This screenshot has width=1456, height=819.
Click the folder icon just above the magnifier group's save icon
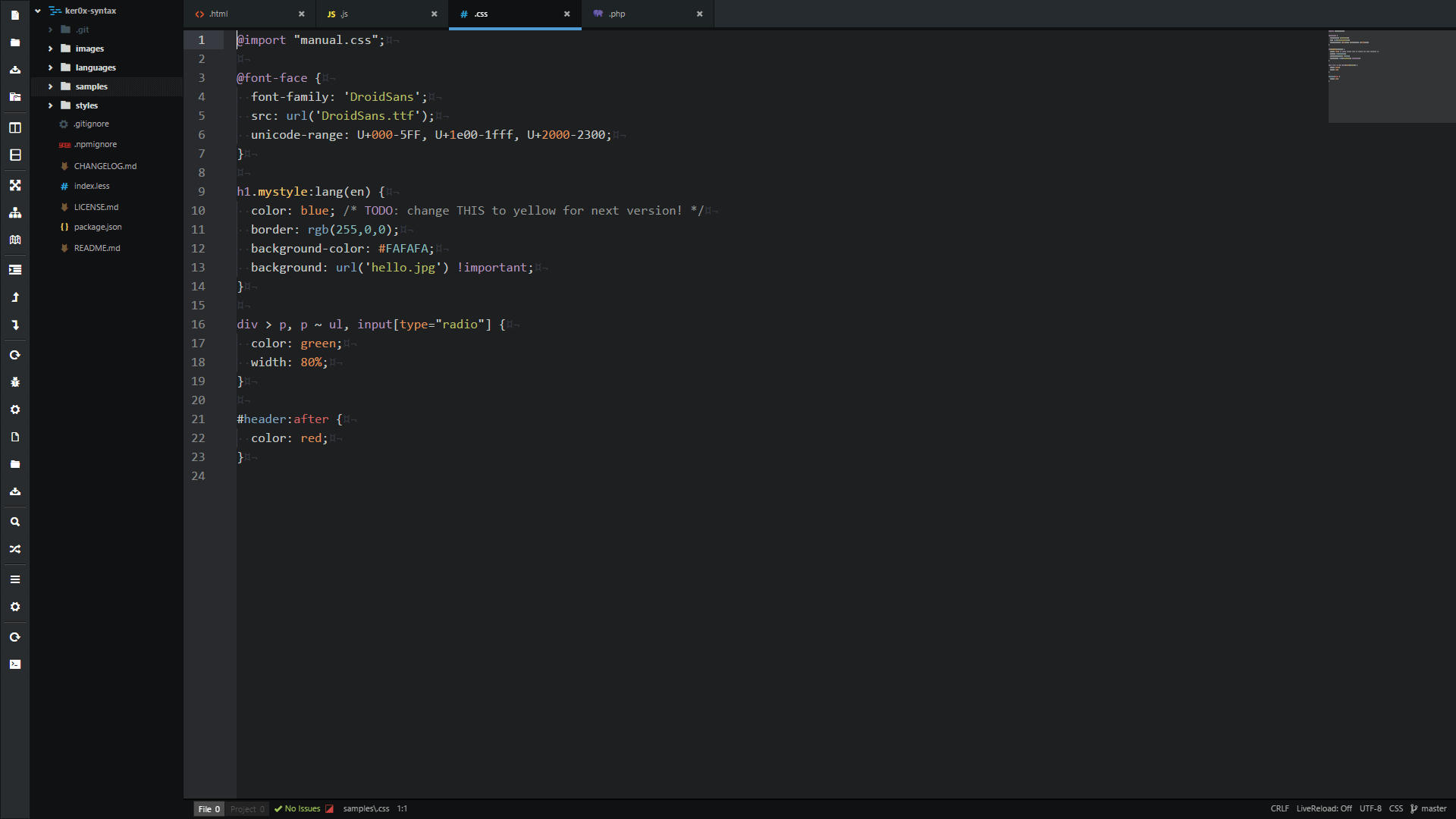point(15,464)
